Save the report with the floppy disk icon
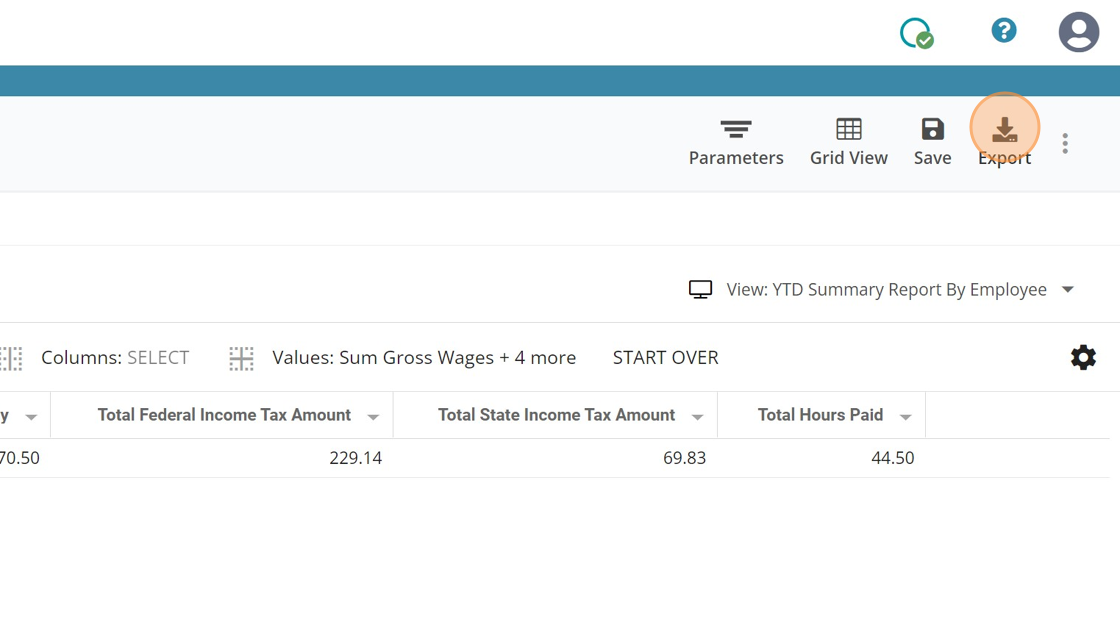Viewport: 1120px width, 625px height. click(x=932, y=130)
